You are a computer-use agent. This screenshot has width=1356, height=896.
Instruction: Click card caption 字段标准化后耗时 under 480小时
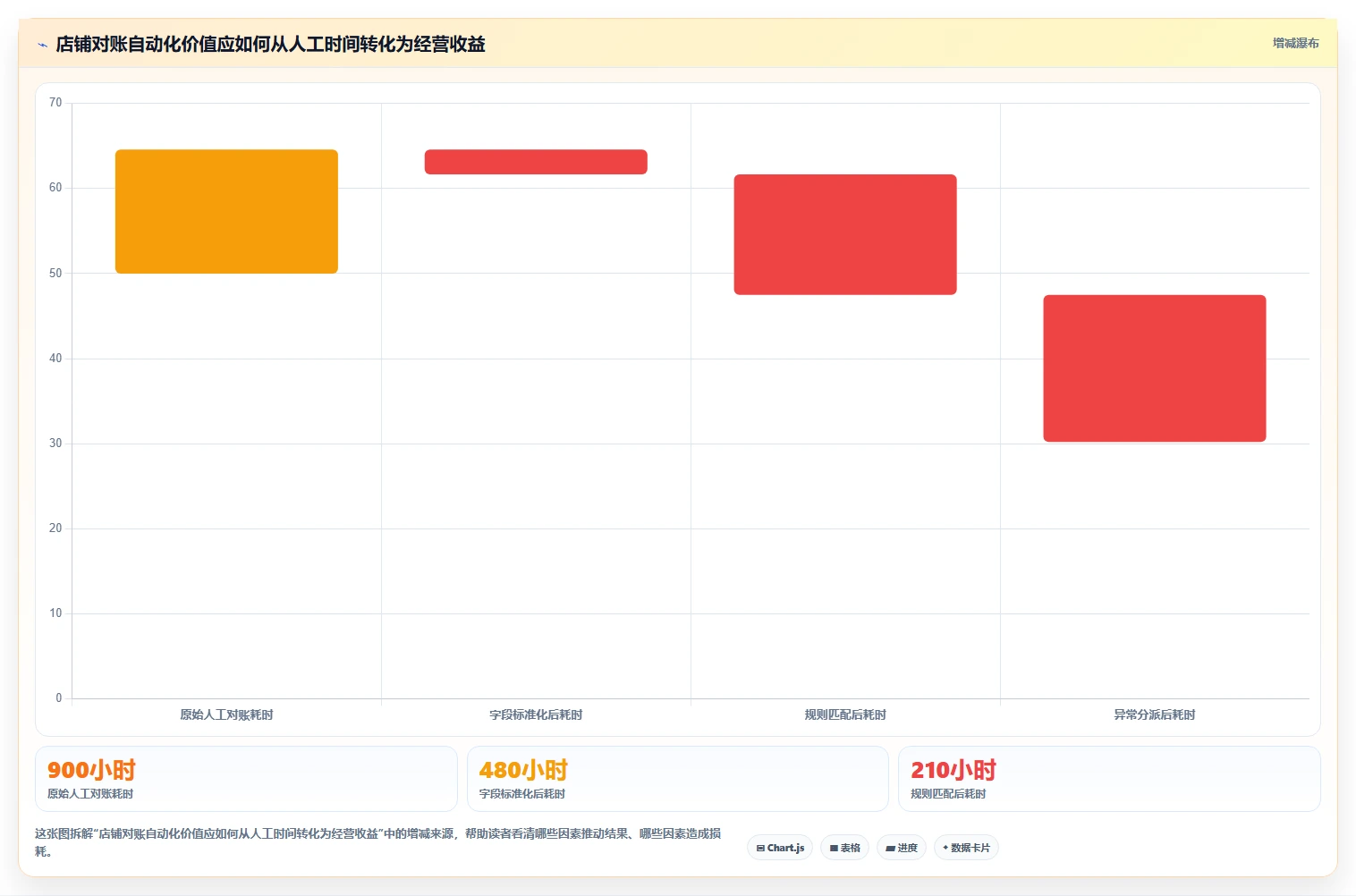coord(522,794)
